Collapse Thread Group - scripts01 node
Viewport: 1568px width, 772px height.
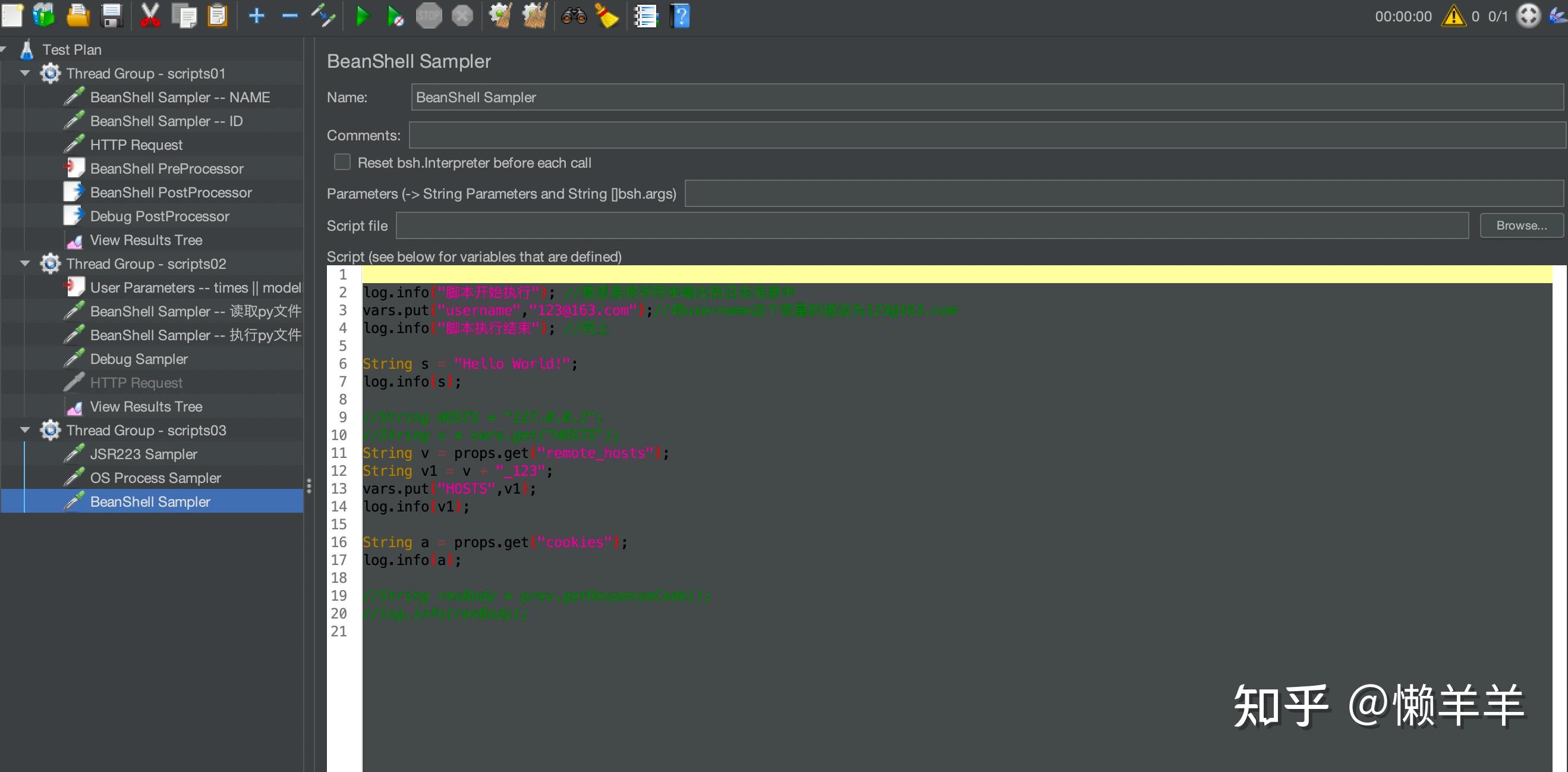[25, 73]
